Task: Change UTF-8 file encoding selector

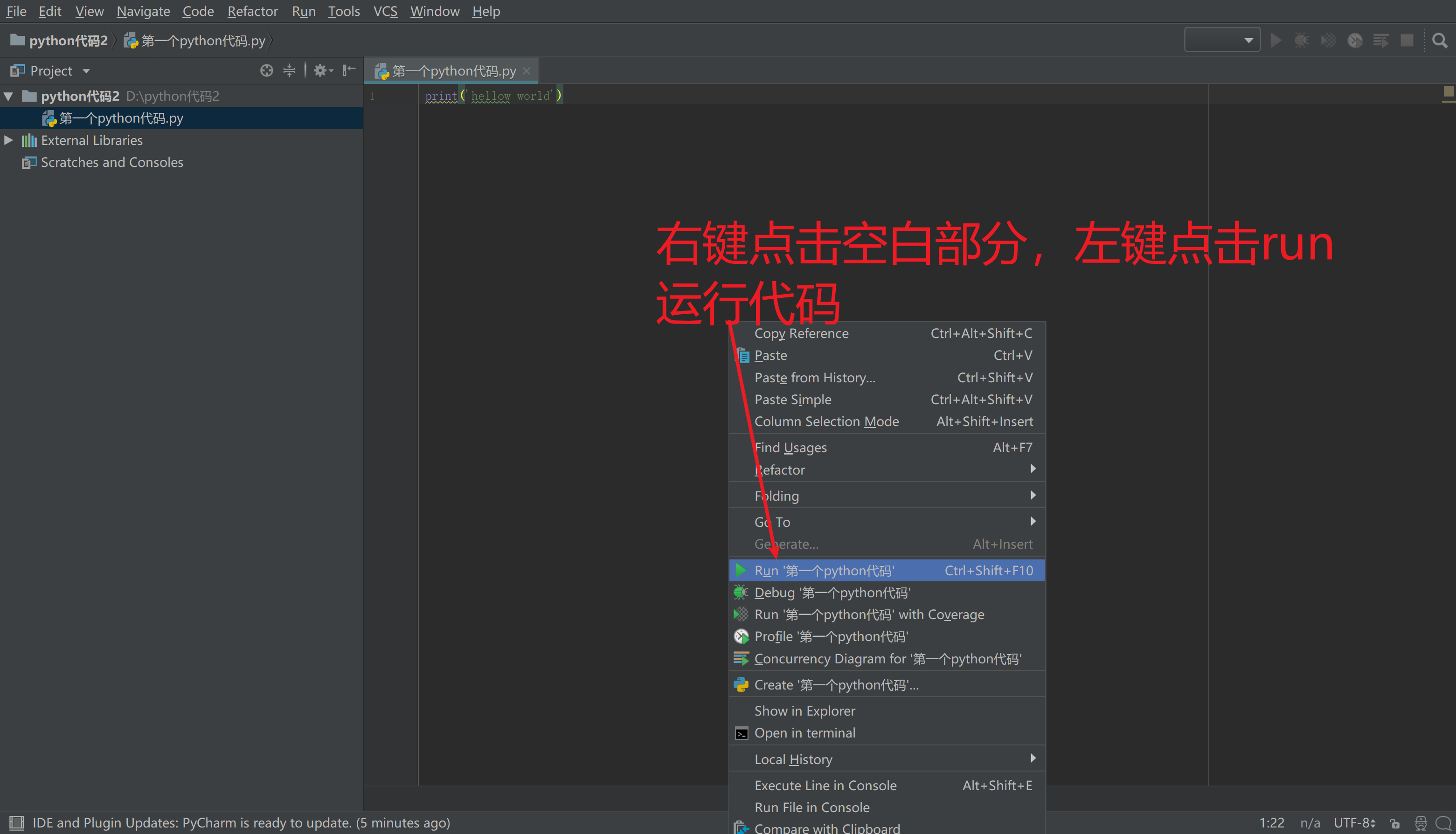Action: (1354, 823)
